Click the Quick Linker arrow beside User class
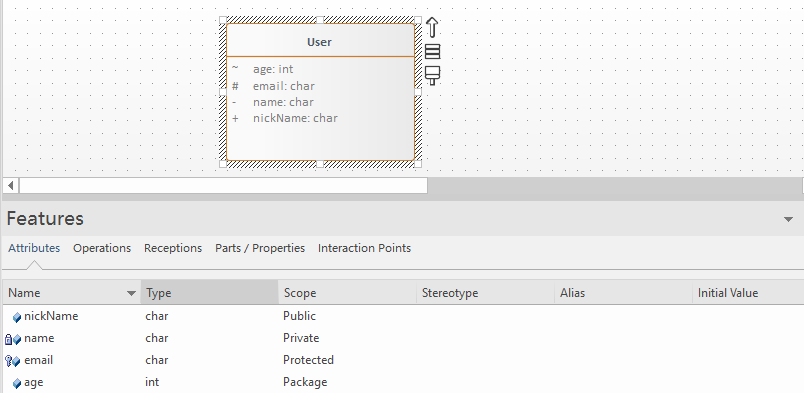Viewport: 804px width, 393px height. point(432,27)
